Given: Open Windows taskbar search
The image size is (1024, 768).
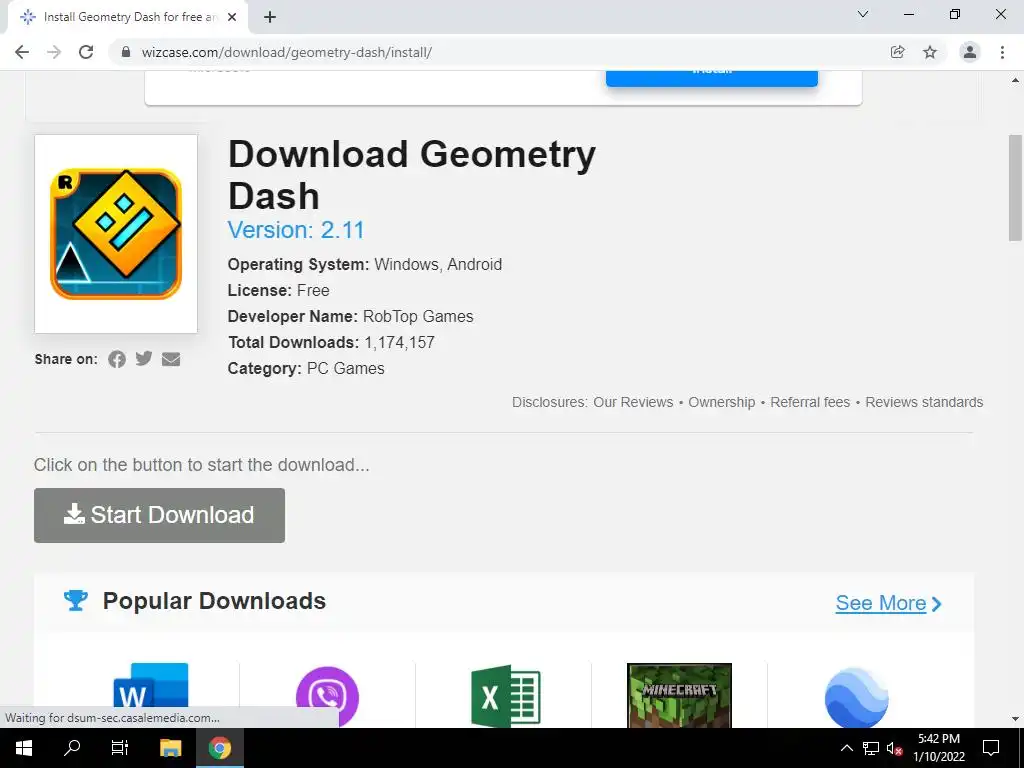Looking at the screenshot, I should click(72, 748).
